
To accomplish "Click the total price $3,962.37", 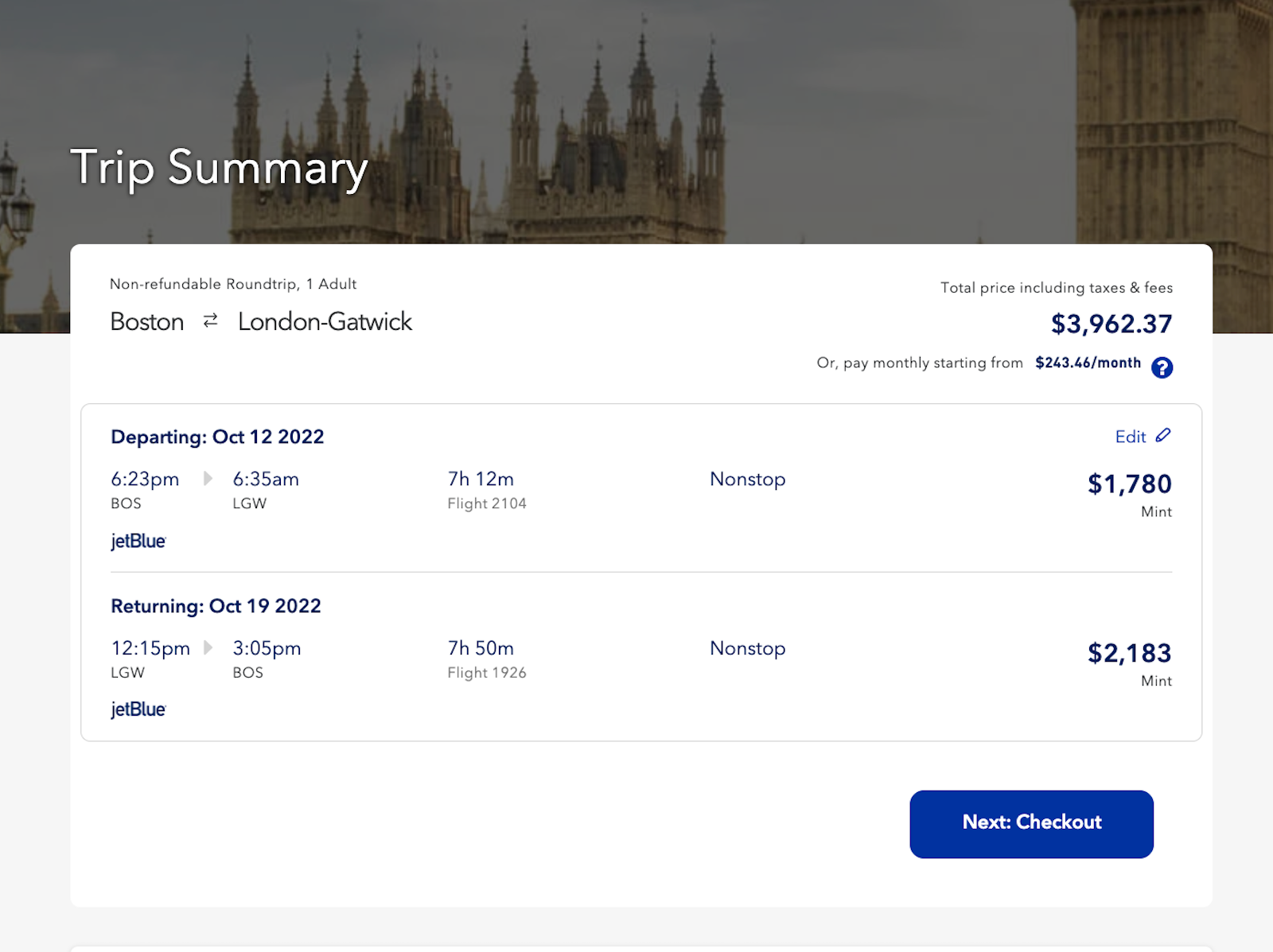I will (1111, 324).
